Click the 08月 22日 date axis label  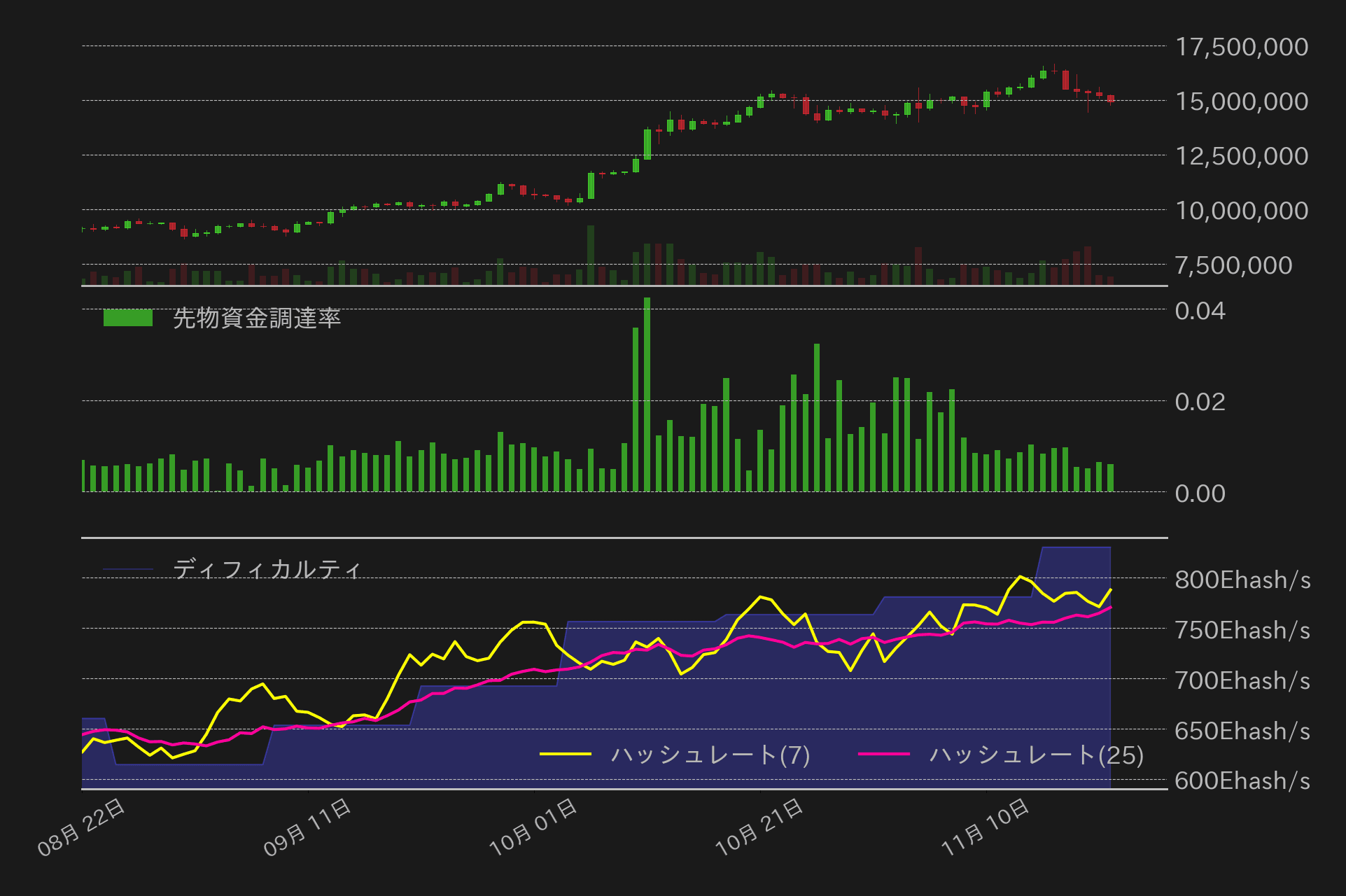[x=82, y=827]
